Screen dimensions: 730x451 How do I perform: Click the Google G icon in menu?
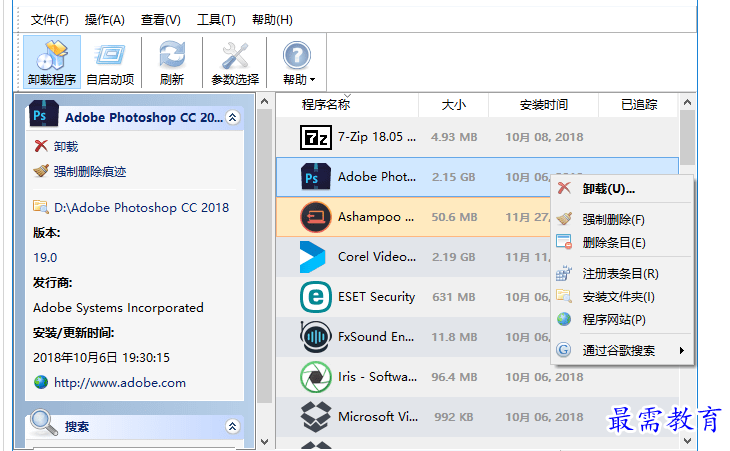[x=564, y=350]
